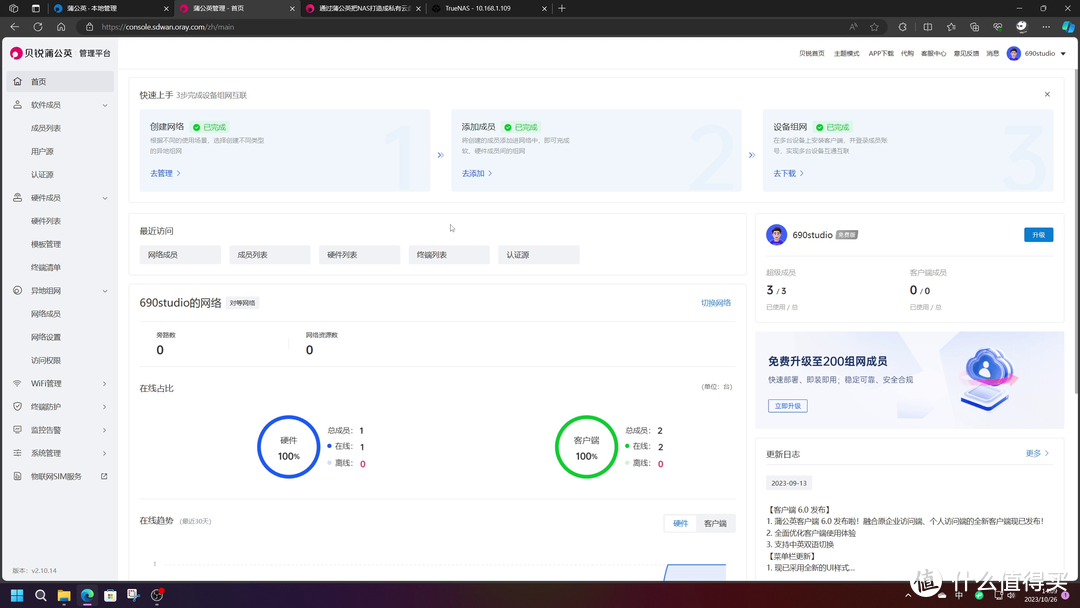
Task: Click the 监控告警 monitor icon
Action: (x=17, y=430)
